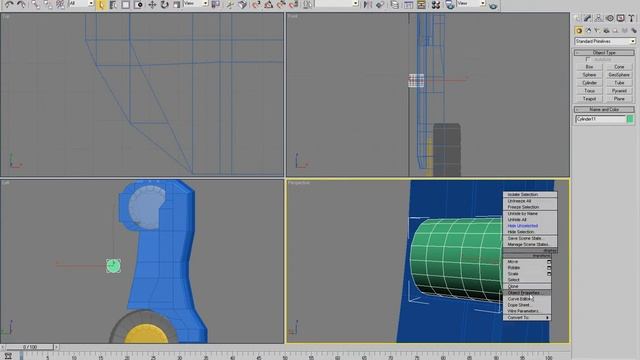Image resolution: width=640 pixels, height=360 pixels.
Task: Open the Standard Primitives dropdown
Action: point(605,41)
